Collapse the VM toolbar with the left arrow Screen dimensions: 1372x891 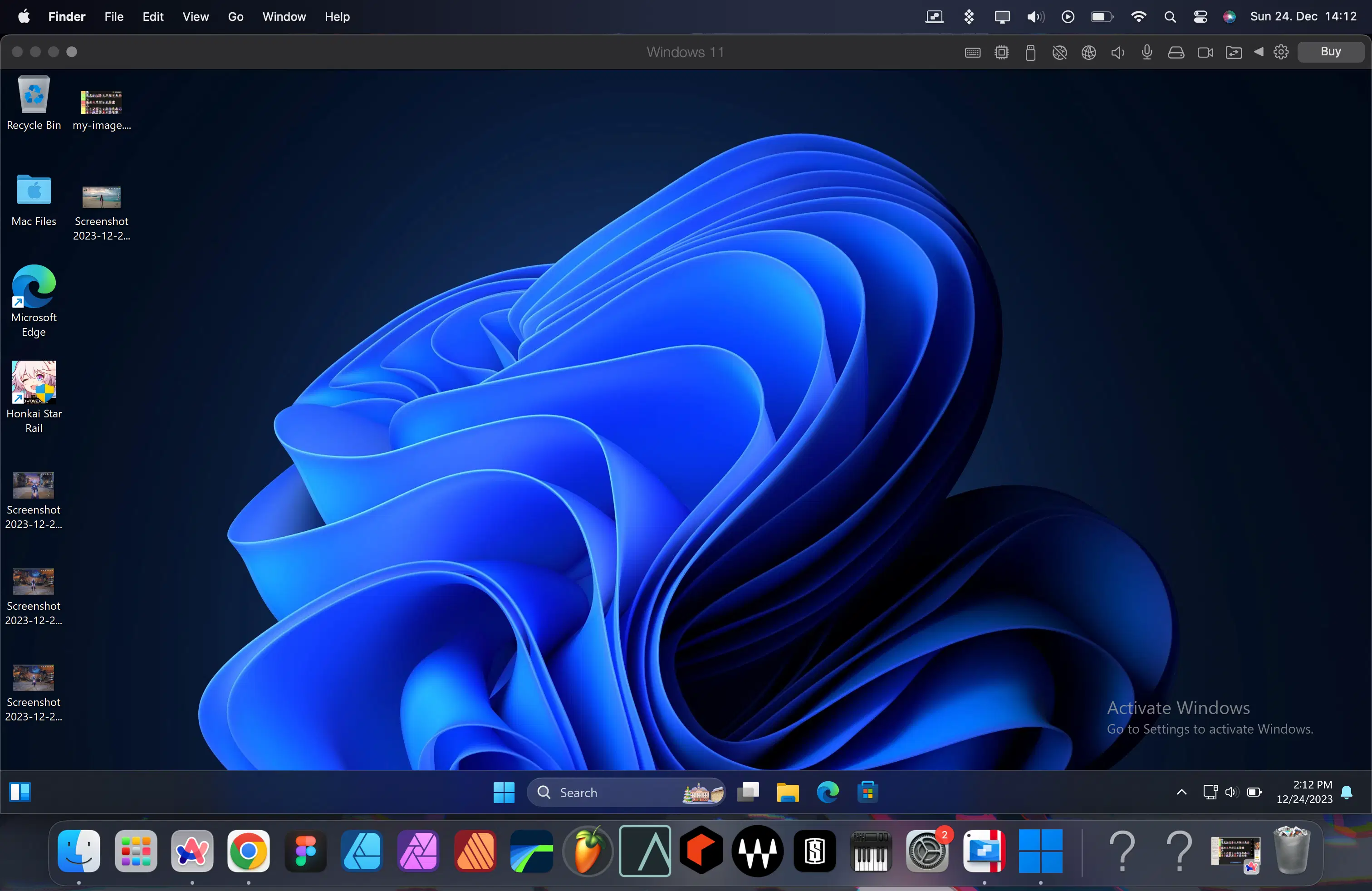pyautogui.click(x=1259, y=52)
